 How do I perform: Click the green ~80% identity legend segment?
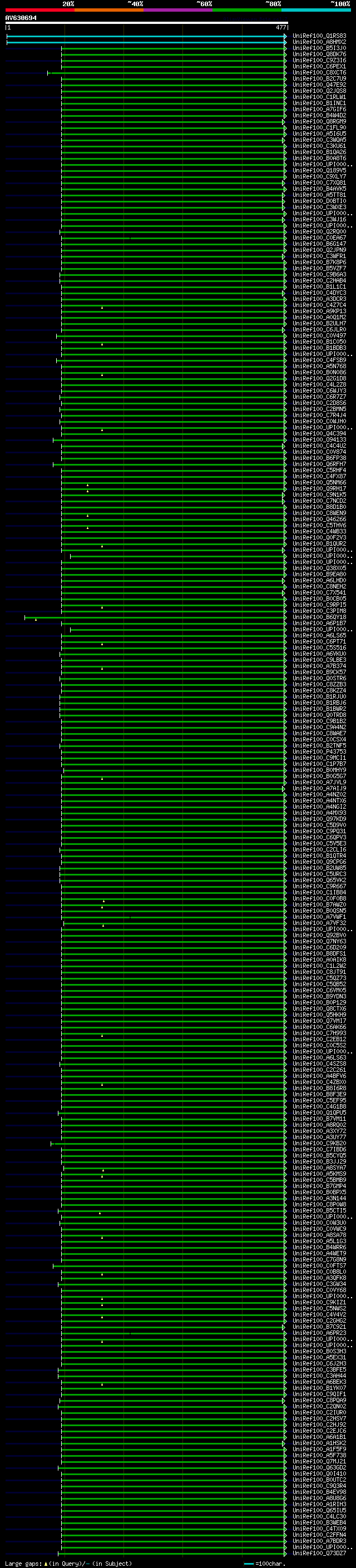[x=247, y=10]
